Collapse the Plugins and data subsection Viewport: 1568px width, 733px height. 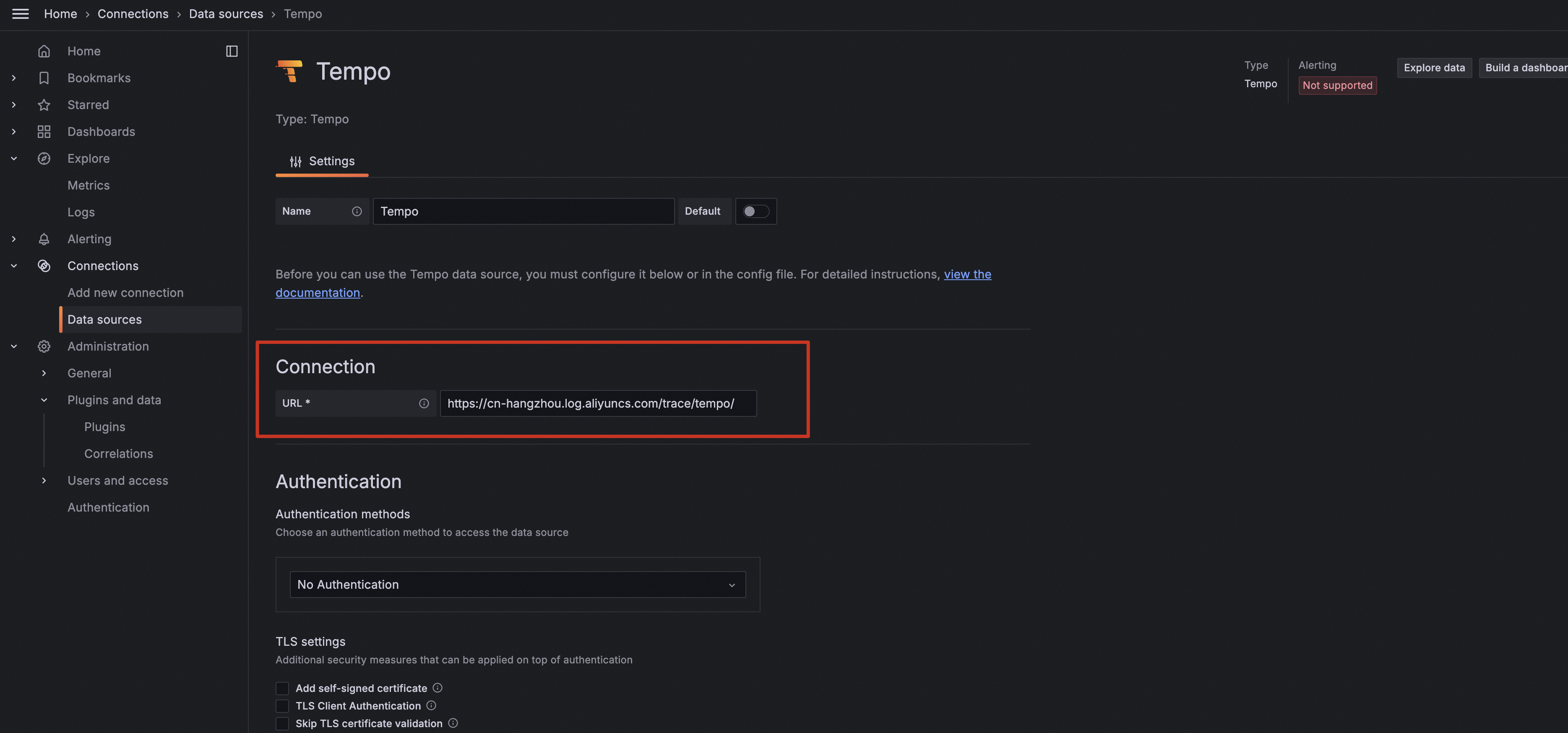(x=44, y=400)
